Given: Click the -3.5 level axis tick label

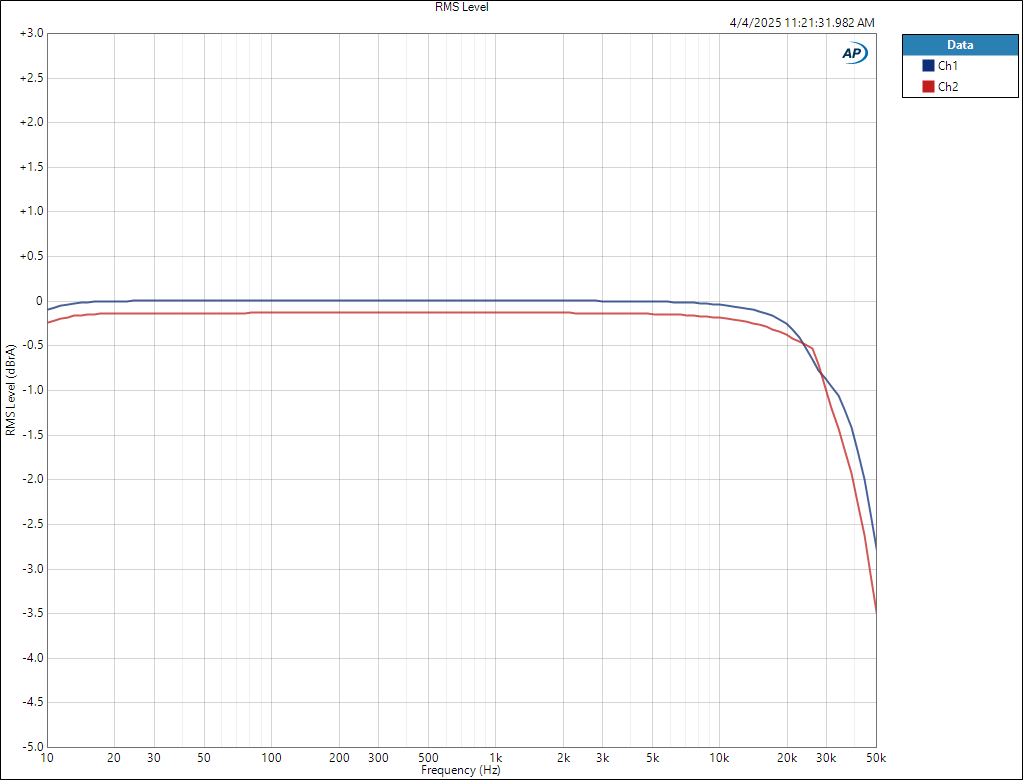Looking at the screenshot, I should point(30,613).
